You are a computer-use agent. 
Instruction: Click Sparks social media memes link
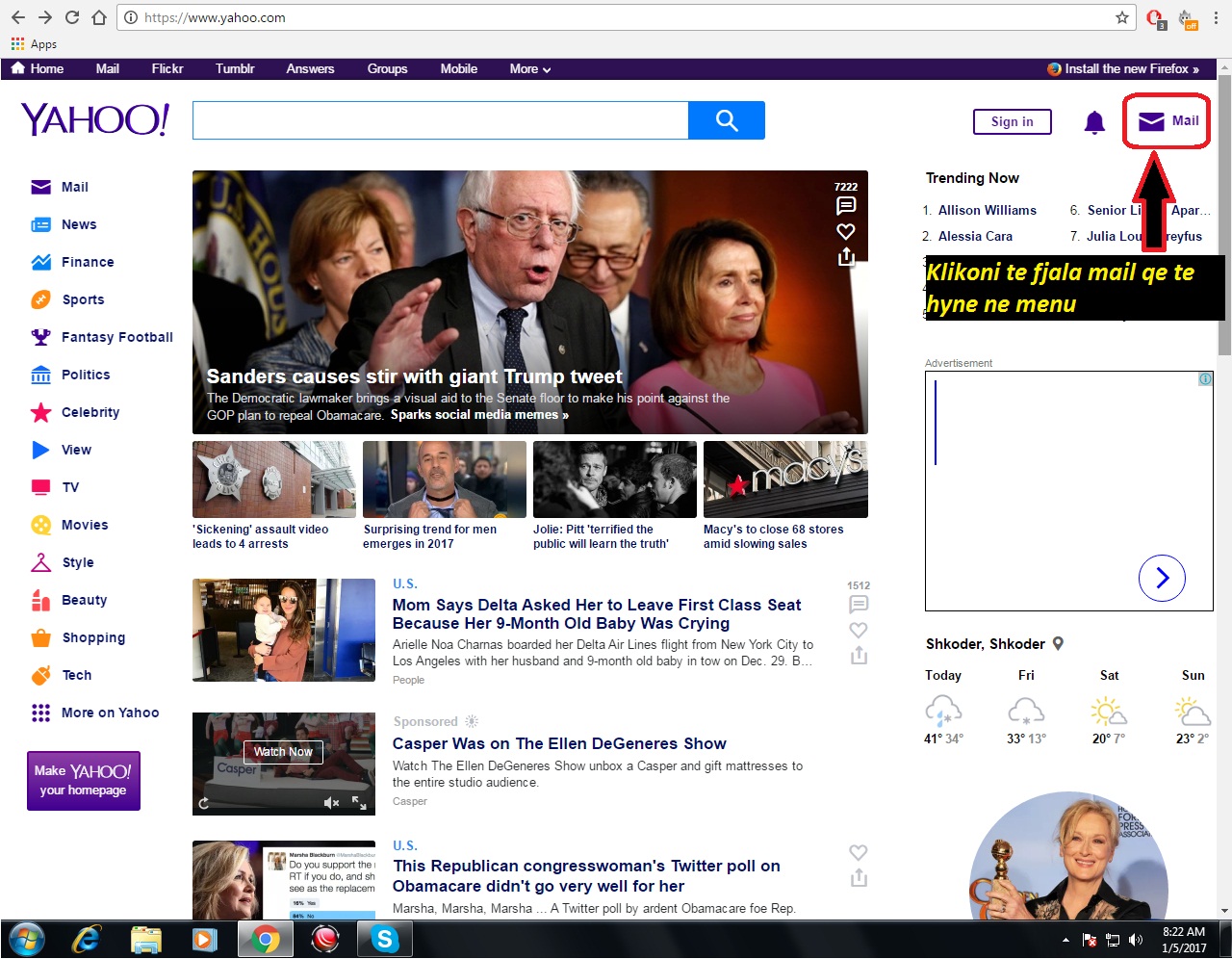point(479,415)
